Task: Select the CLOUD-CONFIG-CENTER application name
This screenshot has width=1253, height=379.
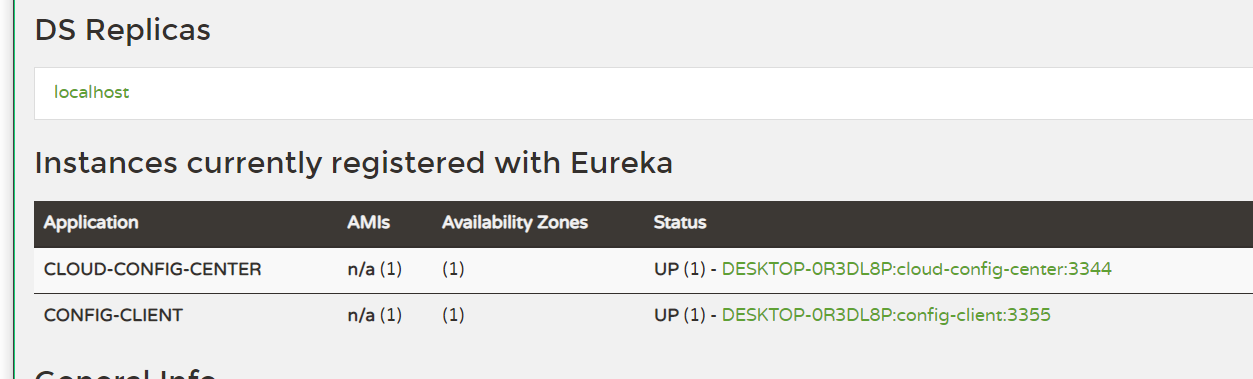Action: [153, 269]
